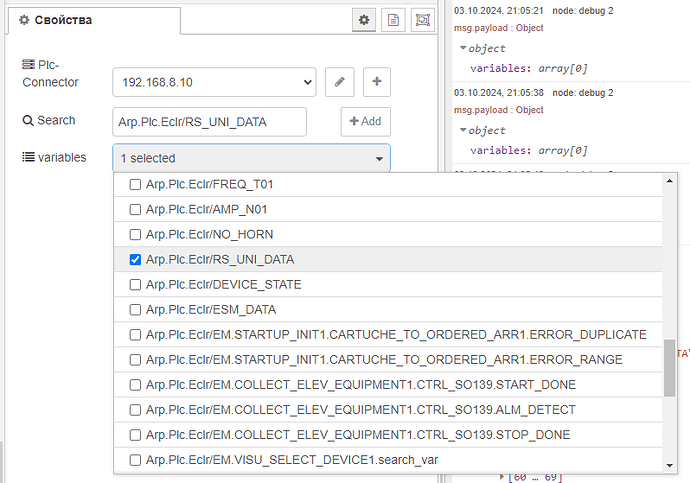Click the Search magnifier icon
This screenshot has width=690, height=483.
point(28,121)
